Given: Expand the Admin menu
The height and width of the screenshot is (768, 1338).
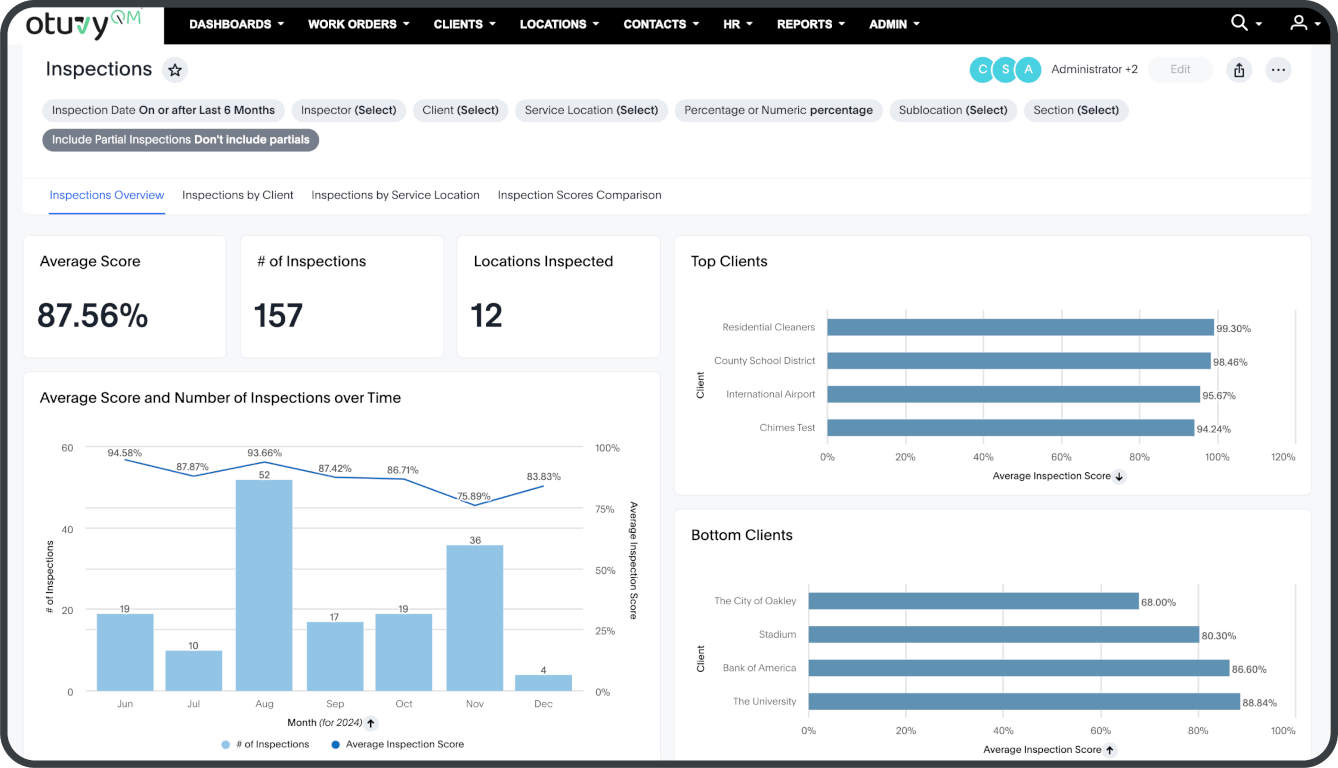Looking at the screenshot, I should point(893,24).
